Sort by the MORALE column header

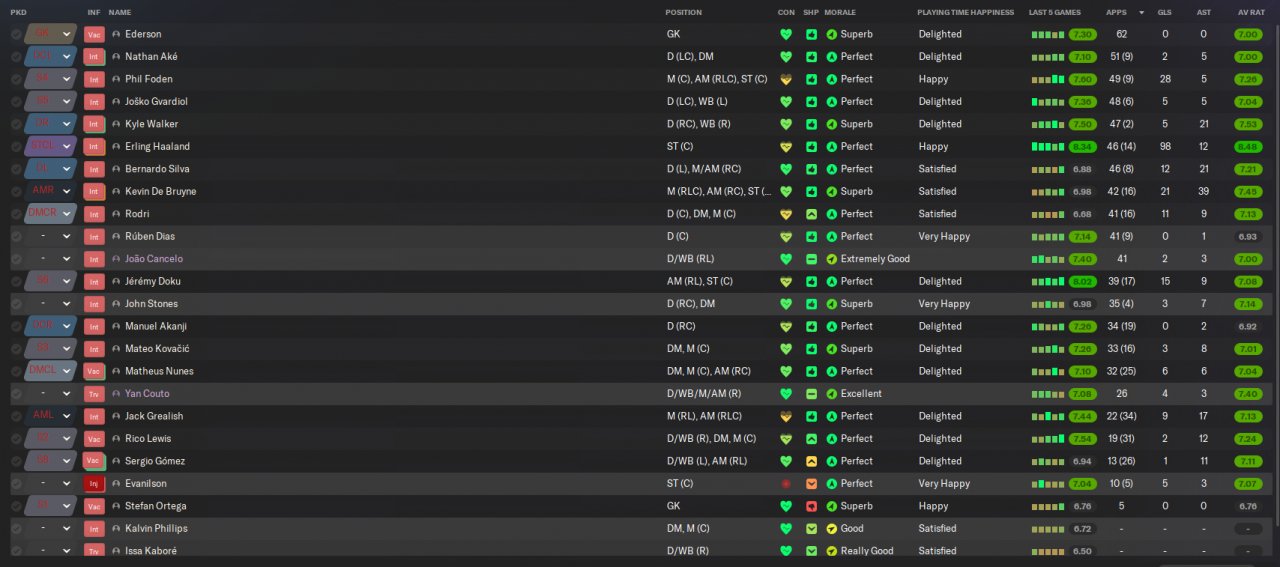pyautogui.click(x=840, y=12)
